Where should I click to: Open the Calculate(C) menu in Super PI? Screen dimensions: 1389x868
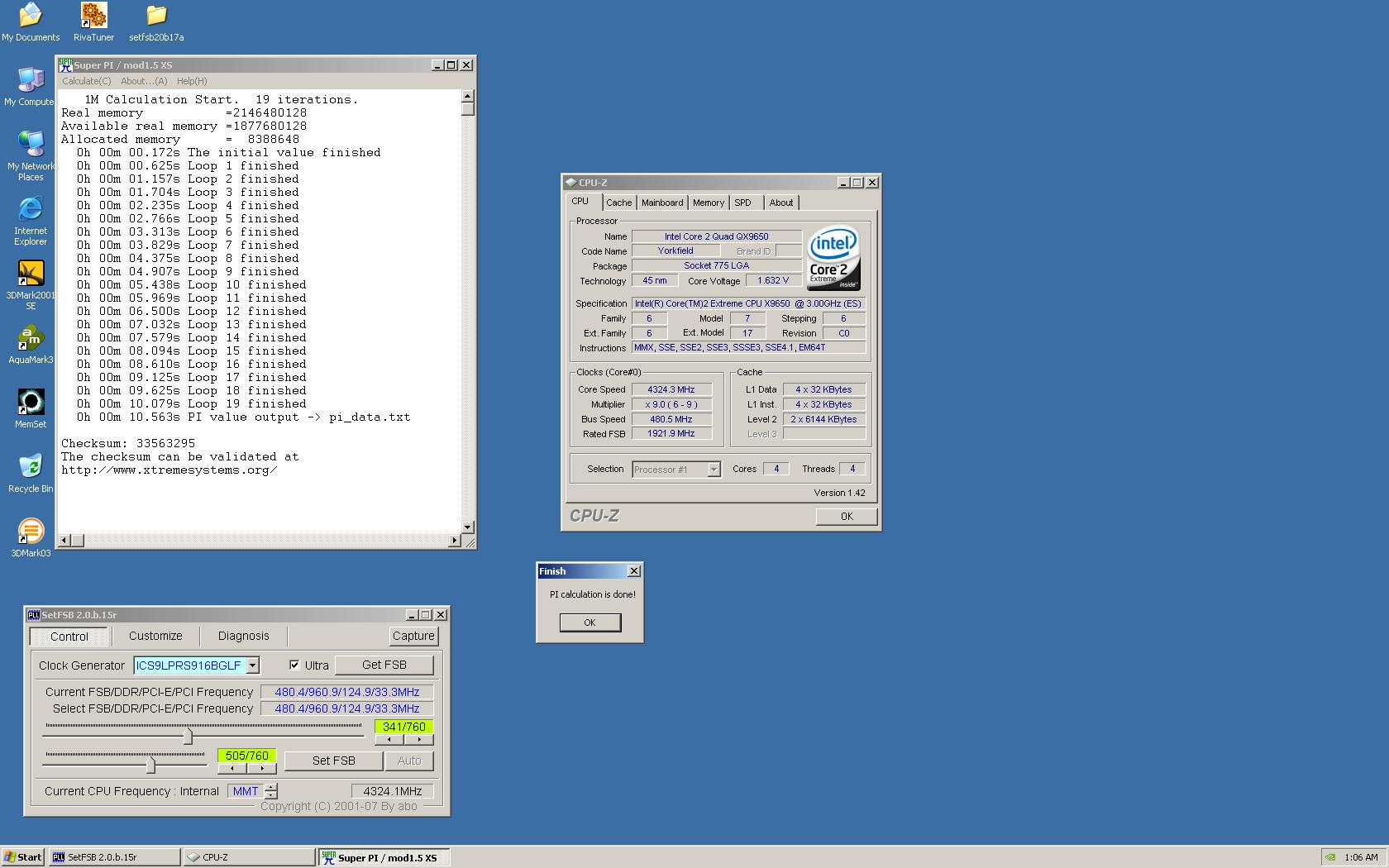[x=87, y=81]
